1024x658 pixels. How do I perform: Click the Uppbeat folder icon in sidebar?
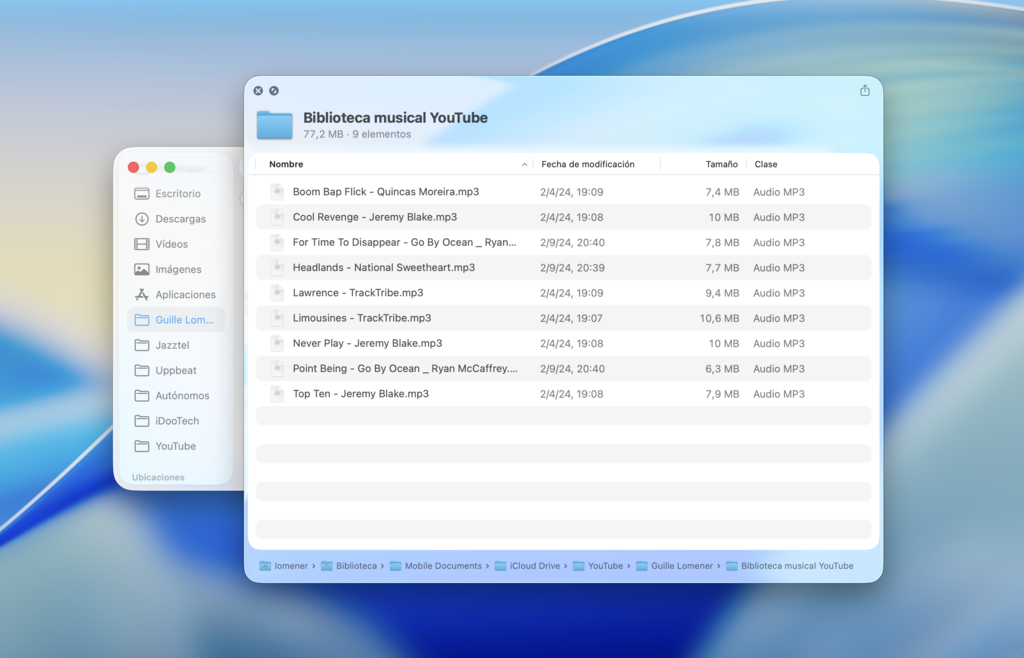point(142,370)
